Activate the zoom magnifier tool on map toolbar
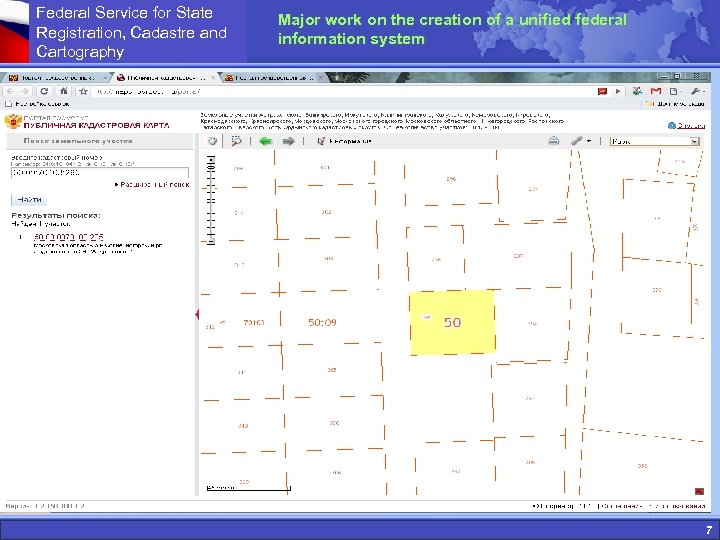The height and width of the screenshot is (540, 720). pyautogui.click(x=236, y=141)
